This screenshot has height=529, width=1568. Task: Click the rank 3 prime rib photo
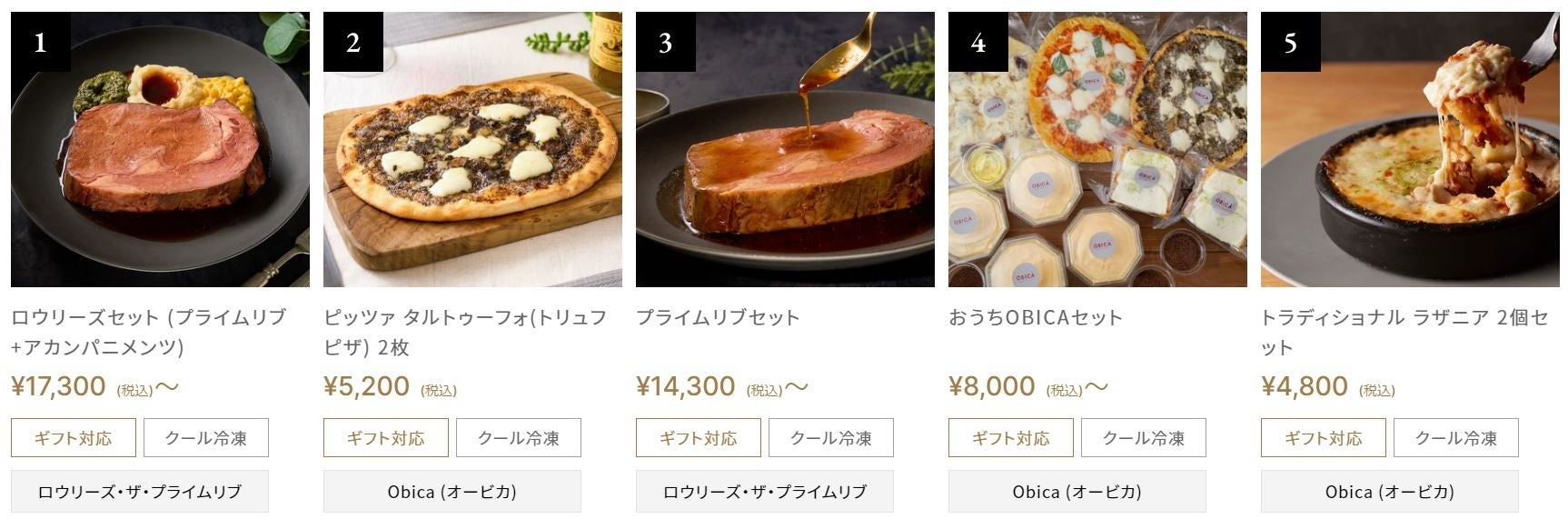785,150
